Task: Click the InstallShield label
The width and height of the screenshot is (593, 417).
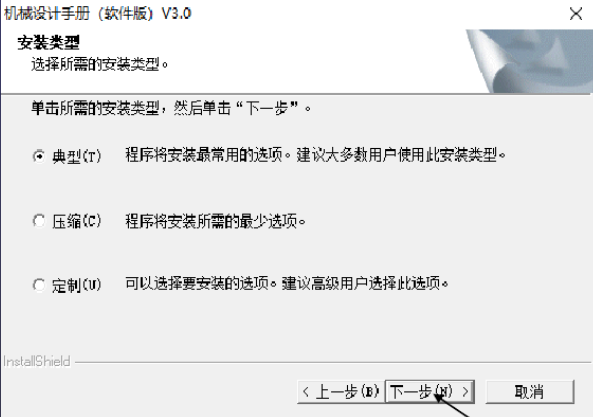Action: 37,361
